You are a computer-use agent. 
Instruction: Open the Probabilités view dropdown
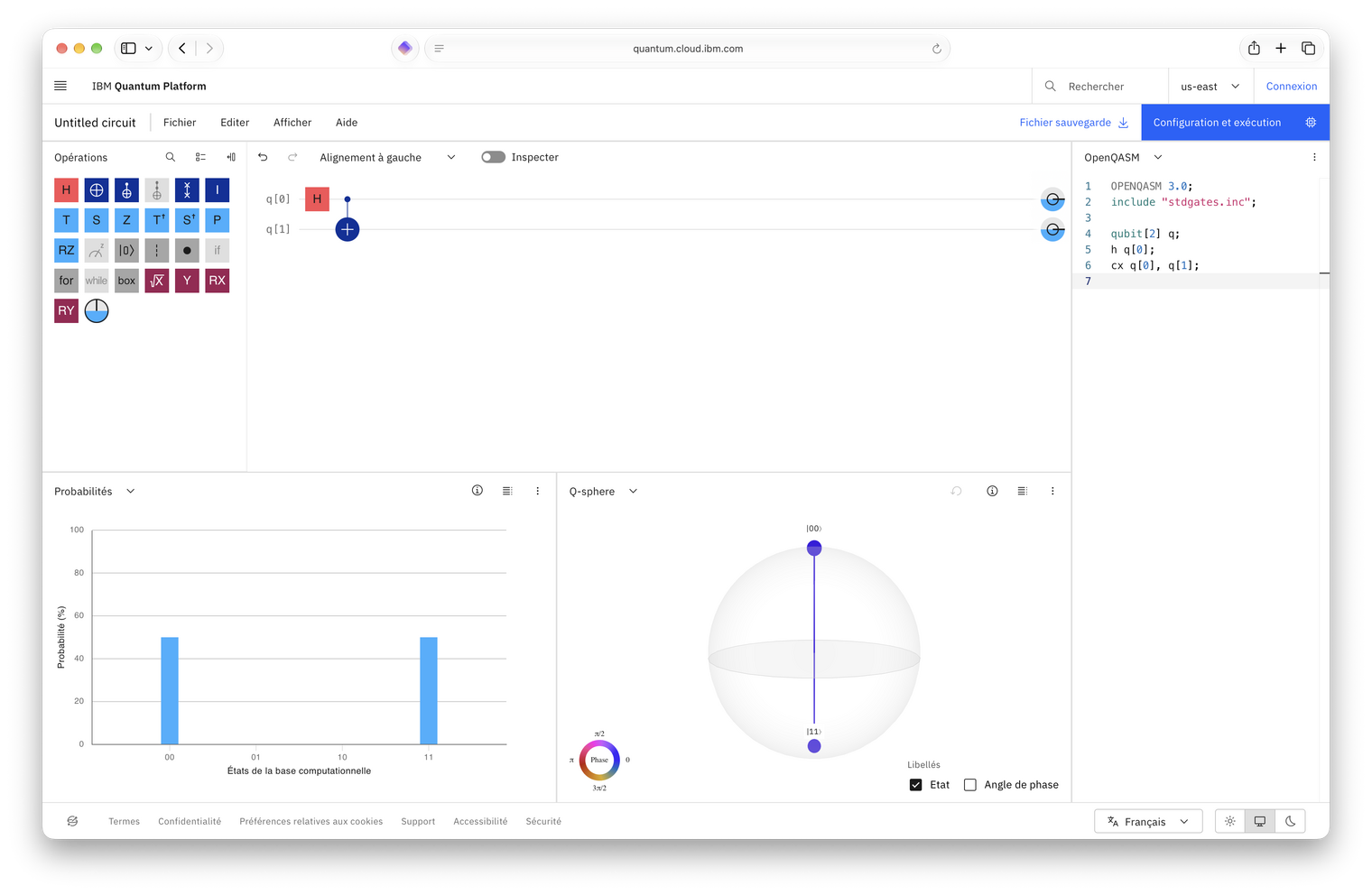[95, 491]
